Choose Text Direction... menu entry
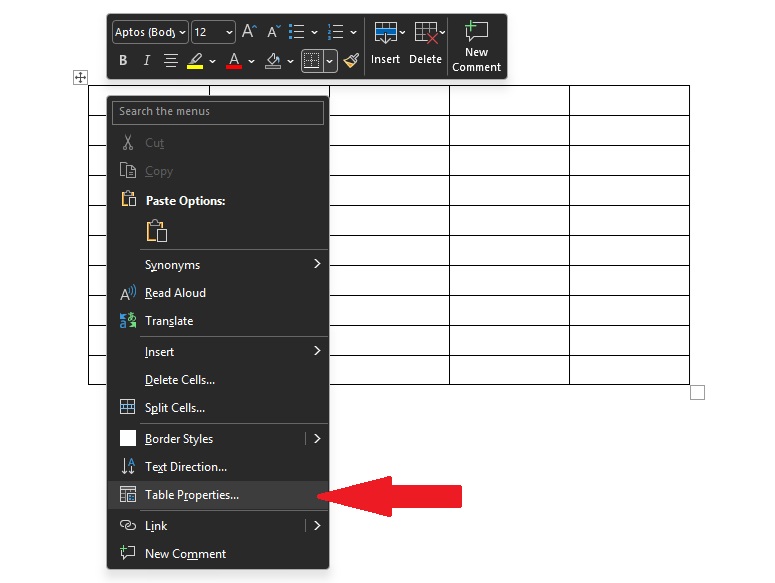The height and width of the screenshot is (583, 775). (x=218, y=467)
